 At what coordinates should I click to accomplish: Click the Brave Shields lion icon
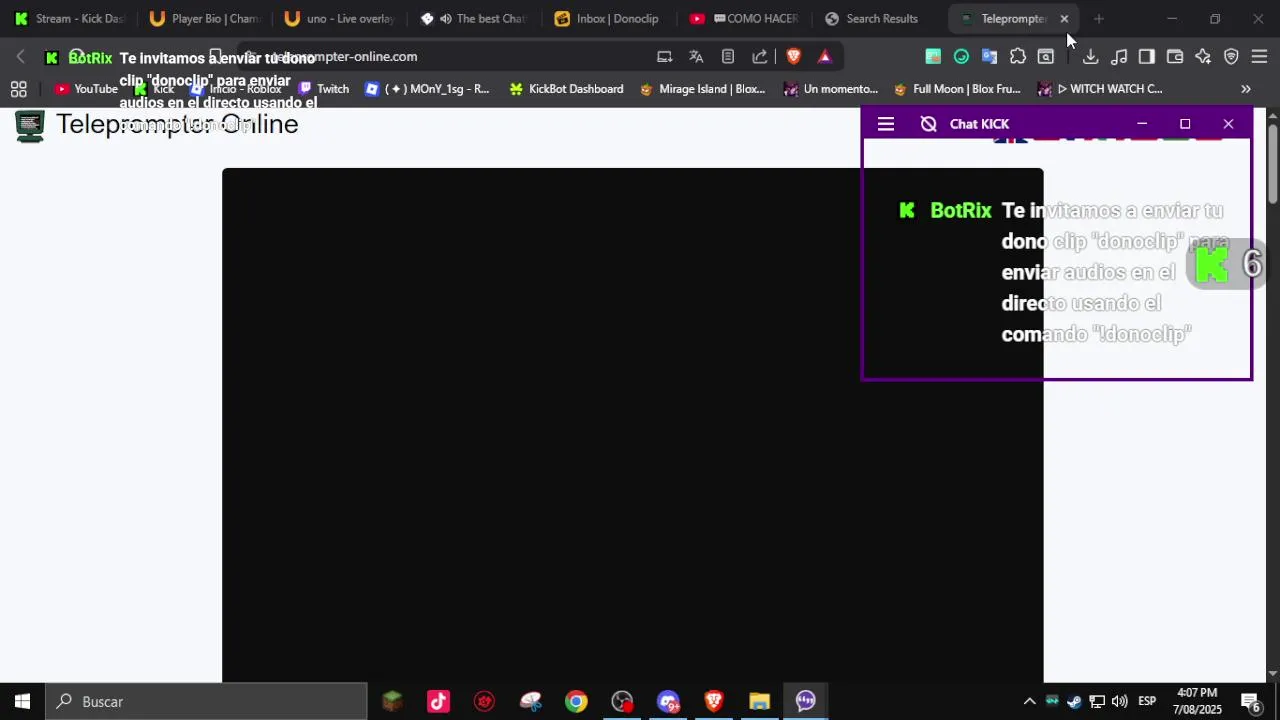tap(793, 57)
